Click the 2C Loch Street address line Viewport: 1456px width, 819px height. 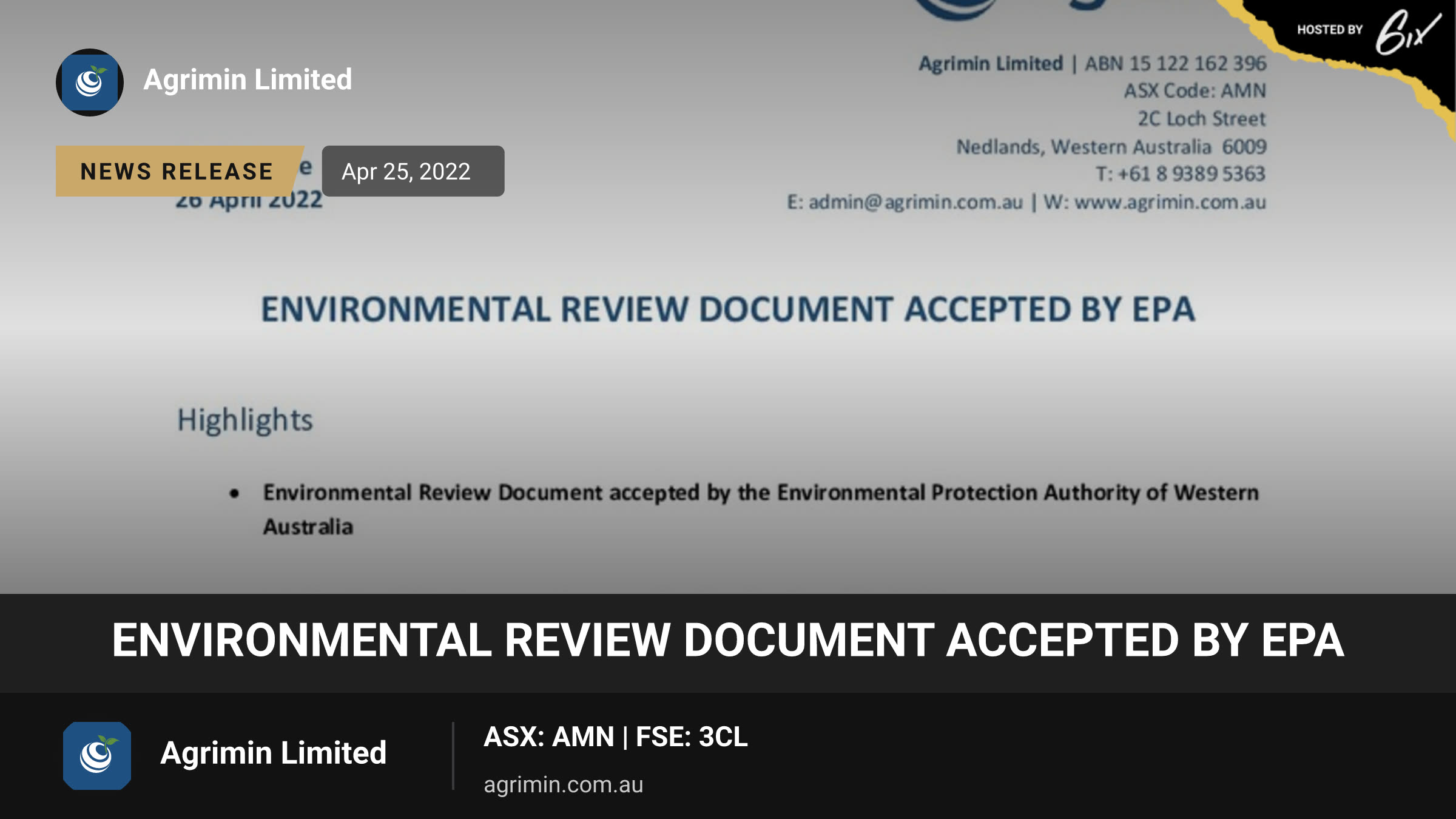point(1202,119)
